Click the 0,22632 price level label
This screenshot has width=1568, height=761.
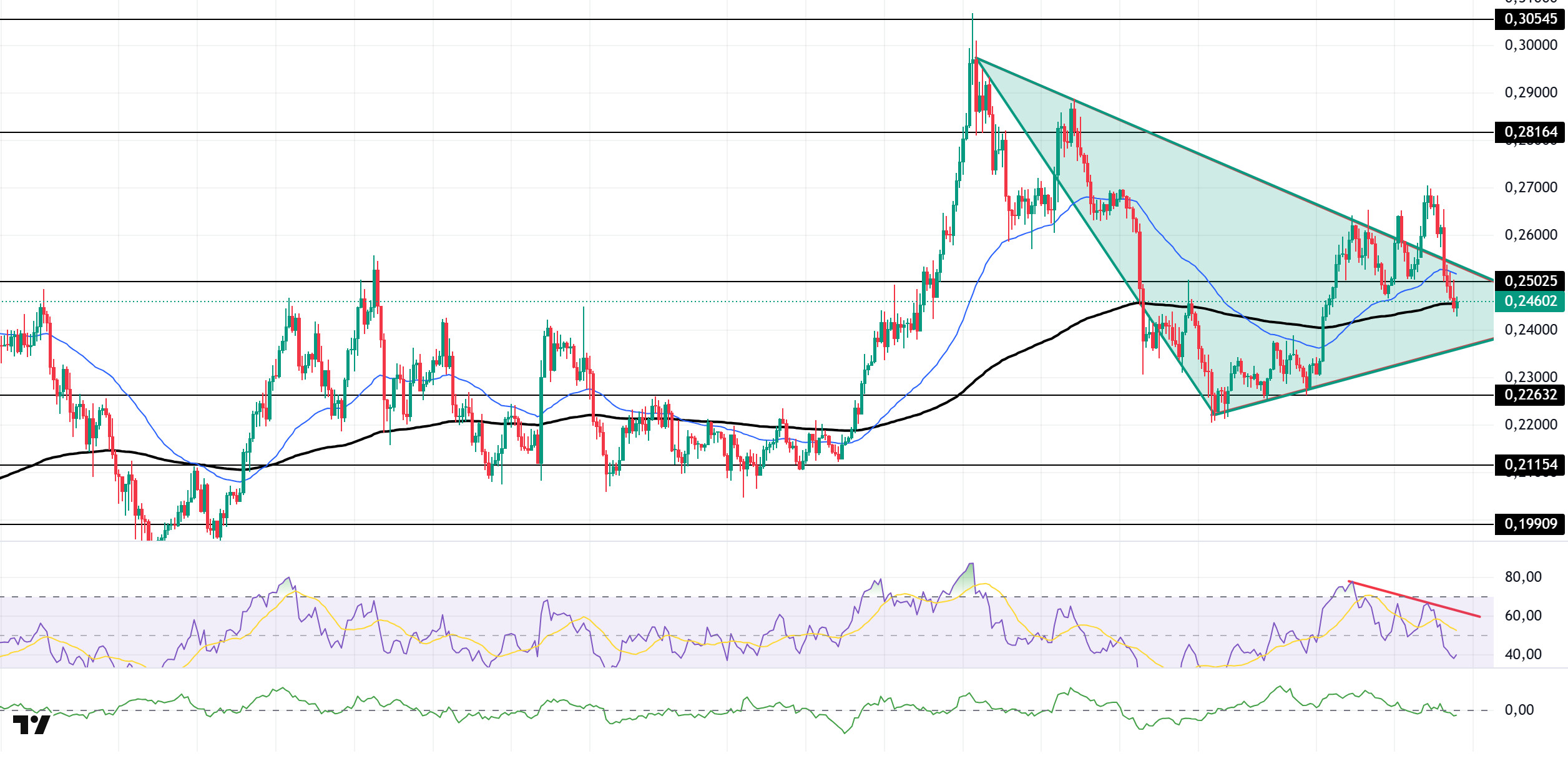pyautogui.click(x=1530, y=395)
